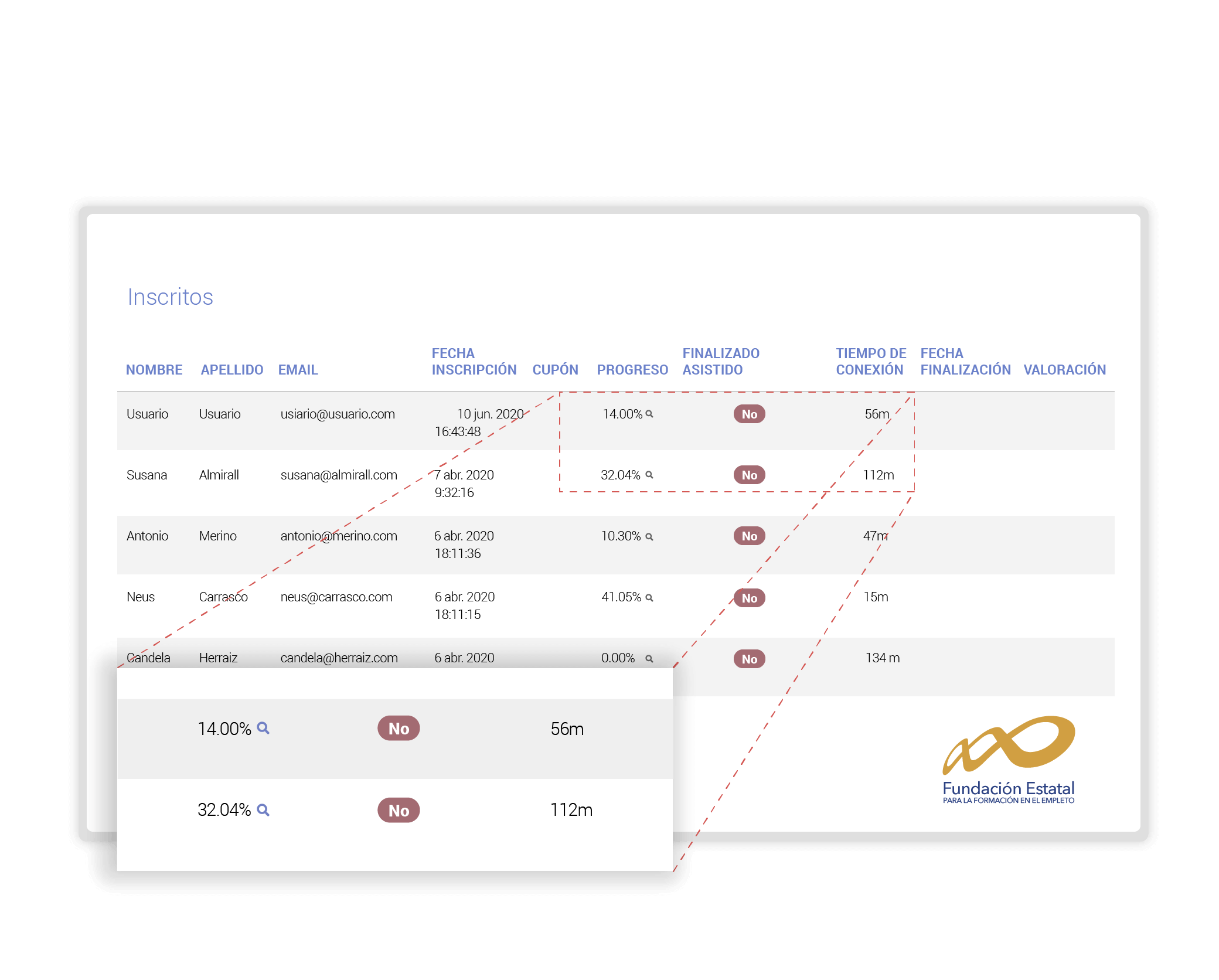Open magnifier next to Neus 41.05%
The width and height of the screenshot is (1219, 980).
649,597
